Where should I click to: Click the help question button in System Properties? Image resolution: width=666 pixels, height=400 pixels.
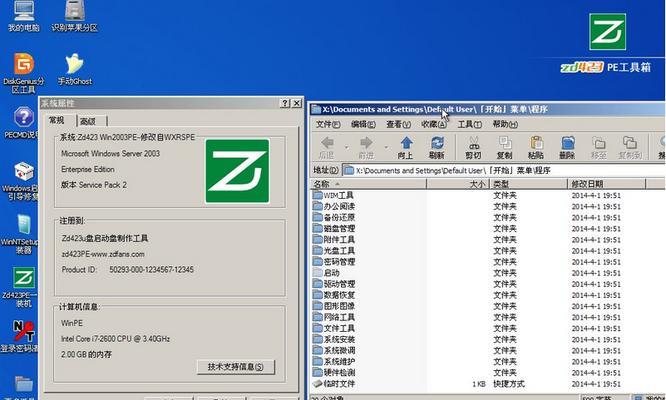pyautogui.click(x=285, y=103)
